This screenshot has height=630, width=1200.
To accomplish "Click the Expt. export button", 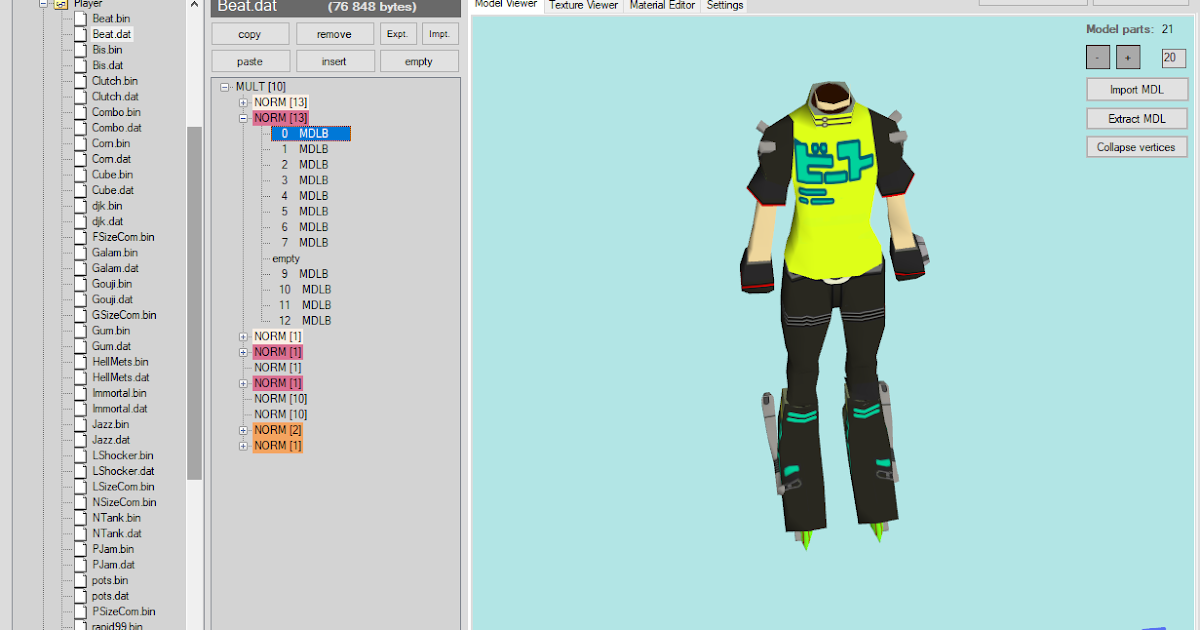I will point(397,33).
